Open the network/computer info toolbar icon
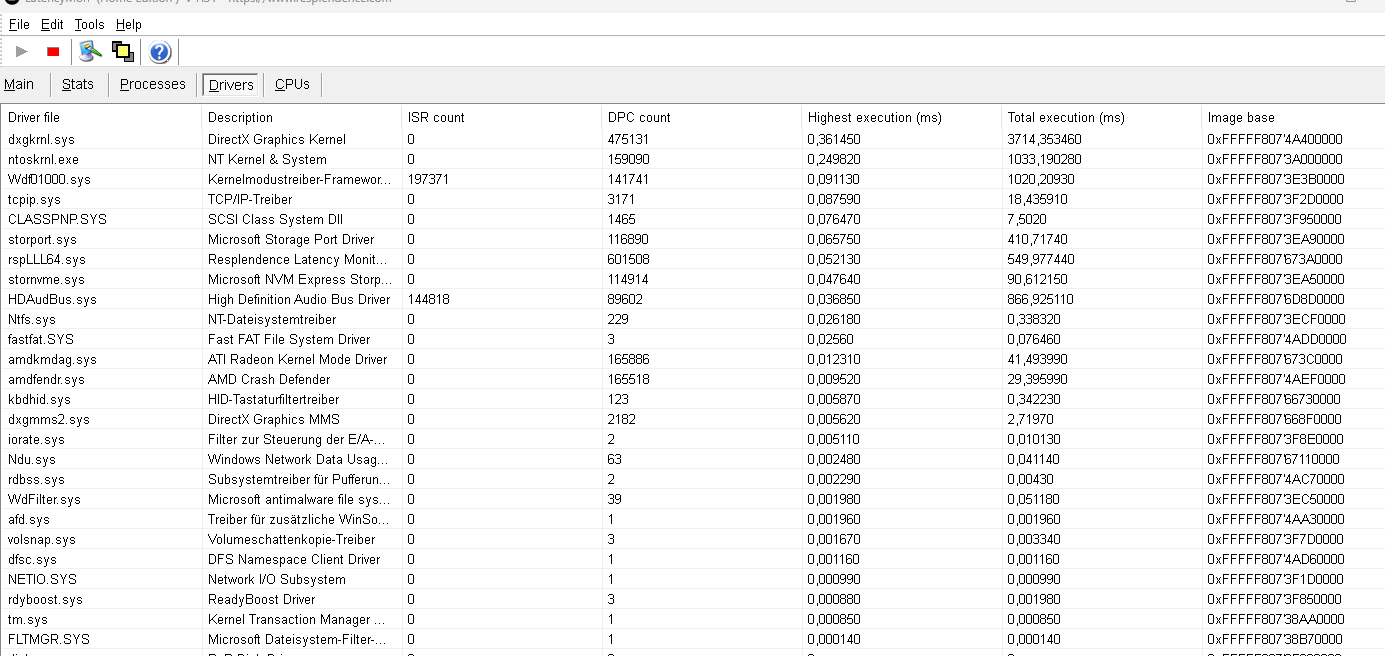This screenshot has height=656, width=1385. pos(91,52)
